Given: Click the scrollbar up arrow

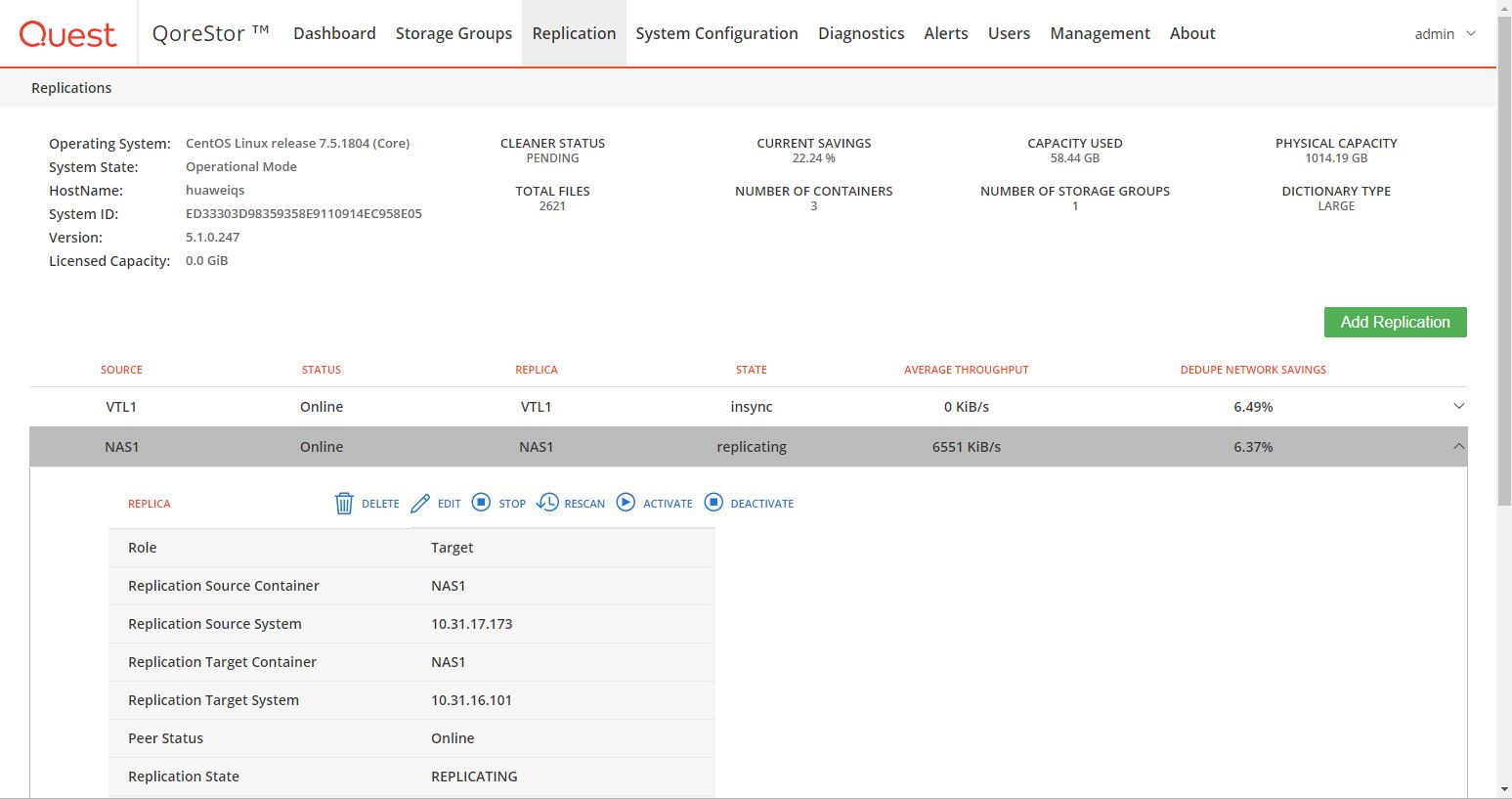Looking at the screenshot, I should [1504, 7].
